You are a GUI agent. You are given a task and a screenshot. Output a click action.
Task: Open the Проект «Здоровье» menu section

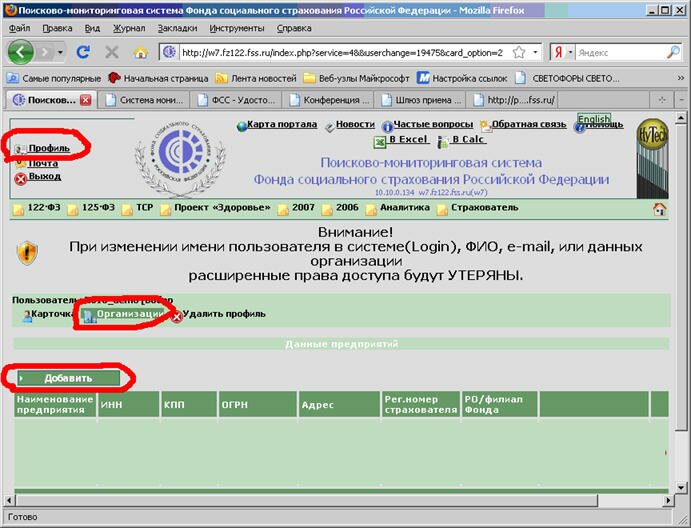click(222, 208)
